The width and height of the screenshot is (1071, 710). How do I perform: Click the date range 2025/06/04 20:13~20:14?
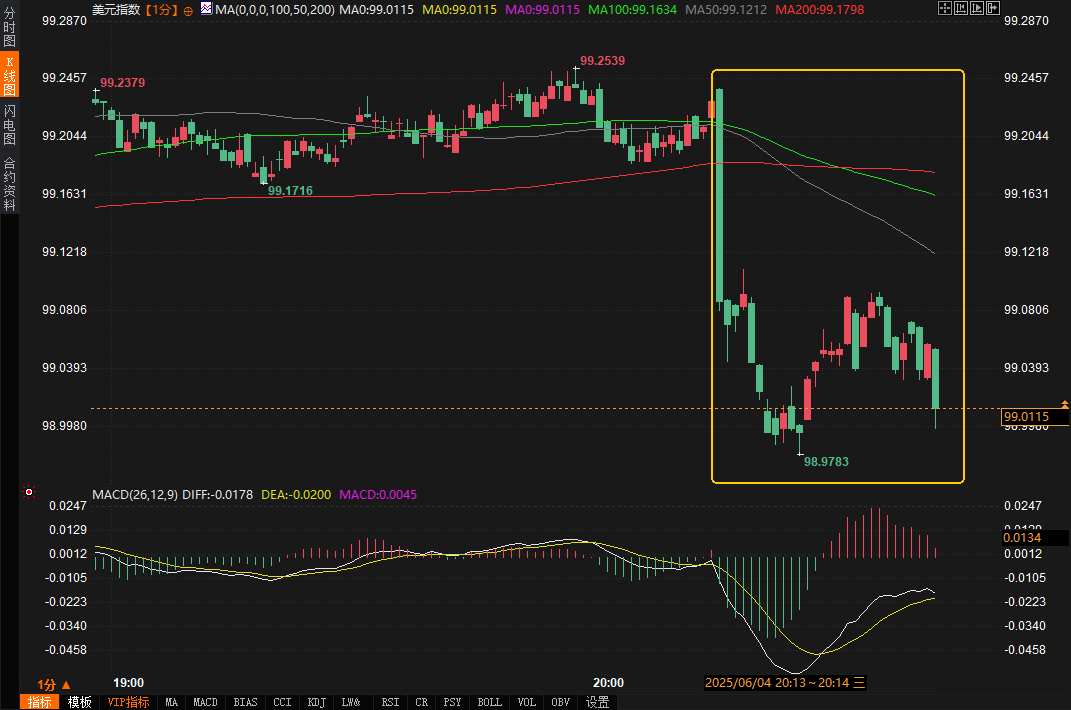click(x=777, y=683)
